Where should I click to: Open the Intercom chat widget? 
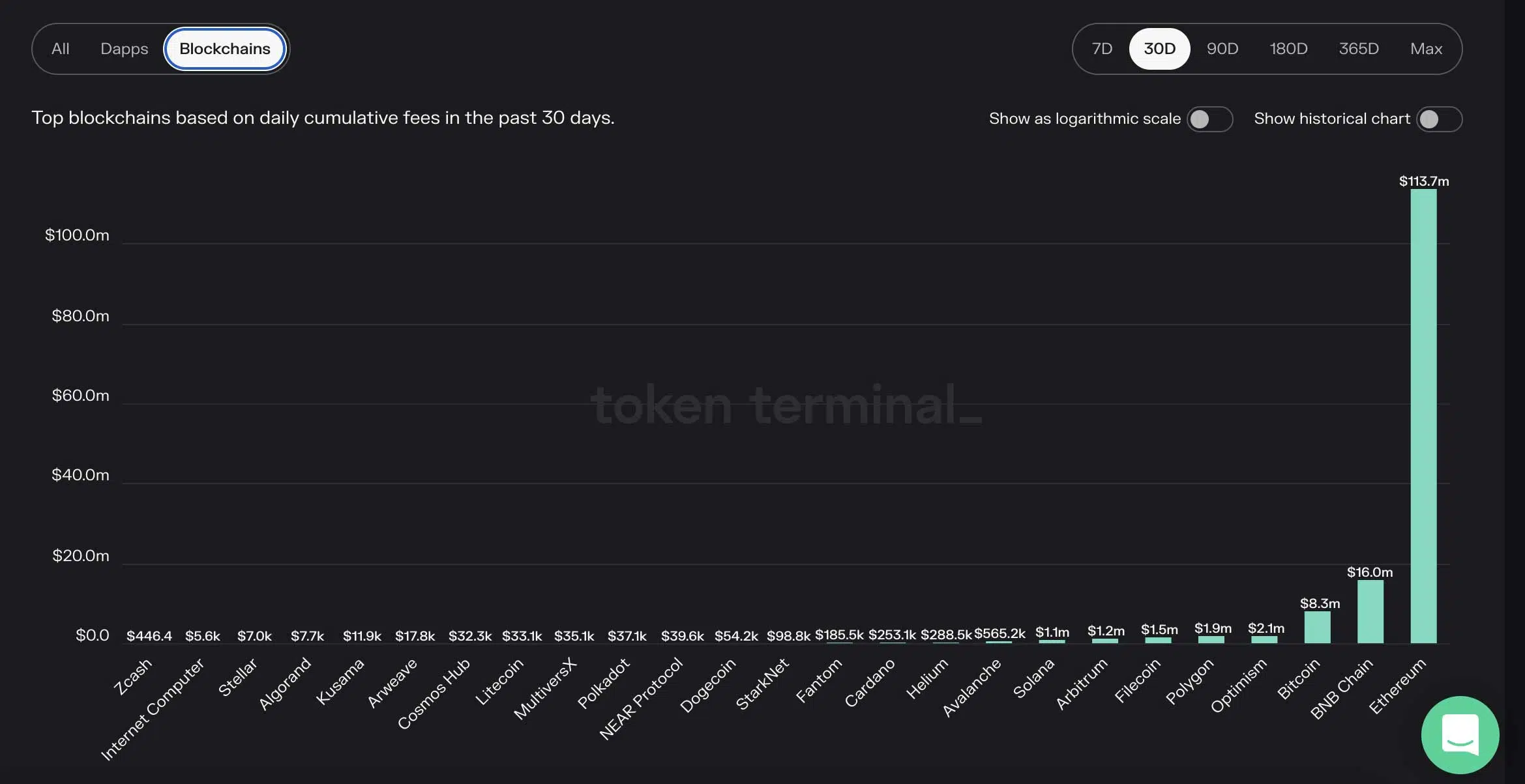1460,734
